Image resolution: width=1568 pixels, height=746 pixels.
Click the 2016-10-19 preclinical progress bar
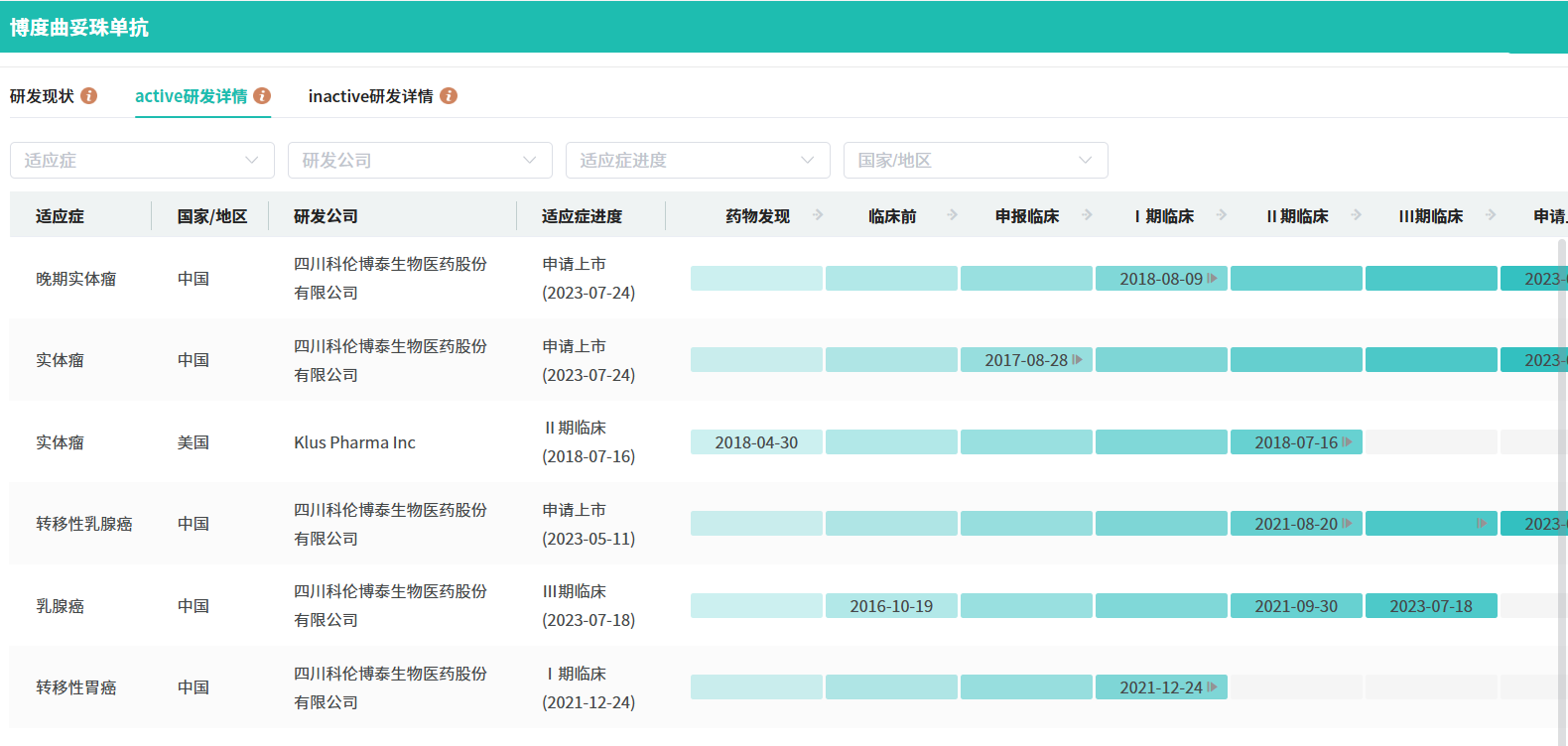891,606
